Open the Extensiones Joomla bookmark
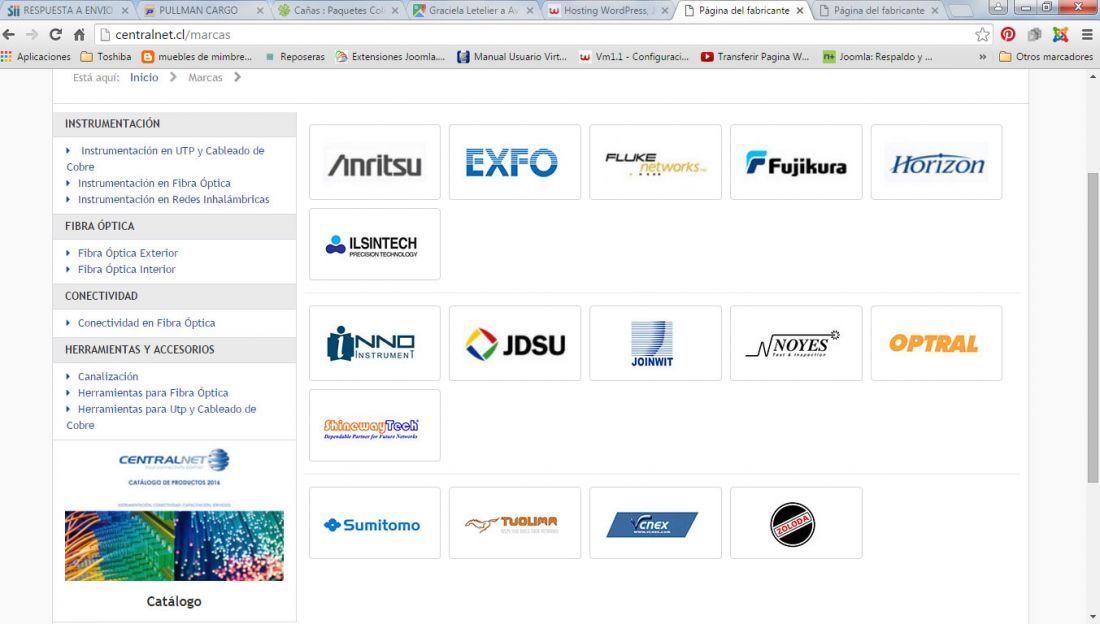The width and height of the screenshot is (1100, 624). [391, 57]
